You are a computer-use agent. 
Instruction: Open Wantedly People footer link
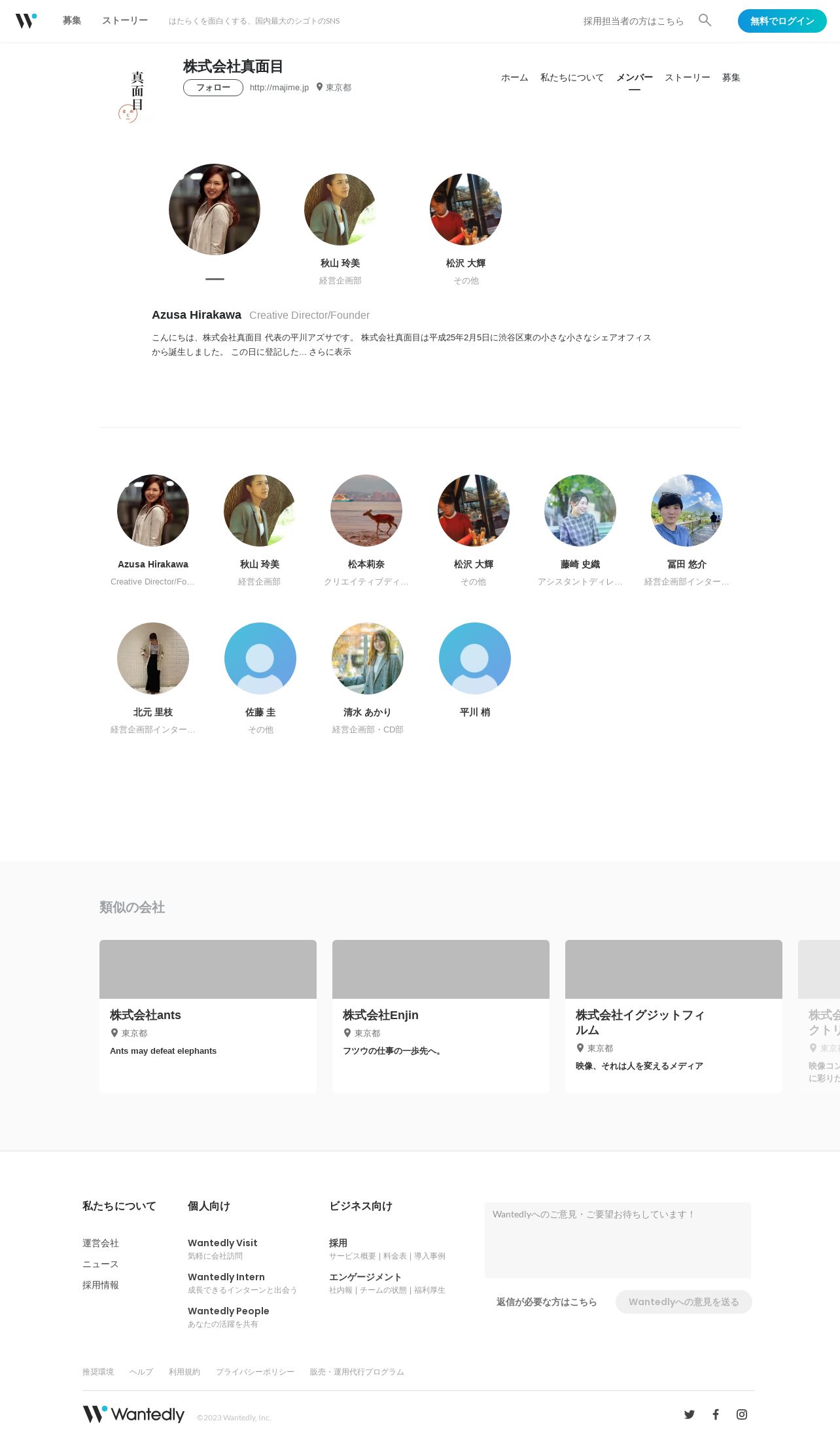[x=228, y=1311]
